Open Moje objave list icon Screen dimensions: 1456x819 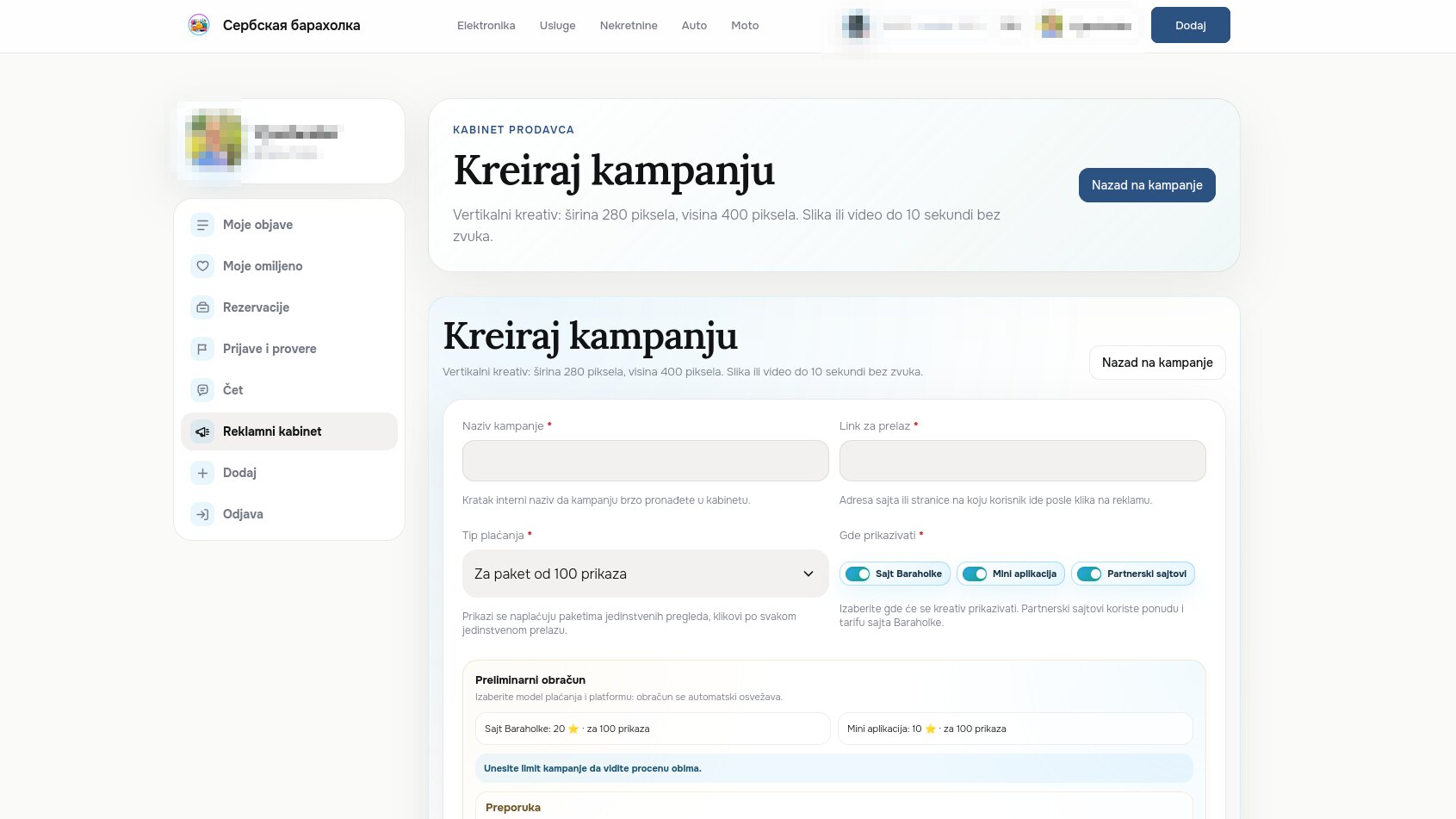[x=202, y=225]
